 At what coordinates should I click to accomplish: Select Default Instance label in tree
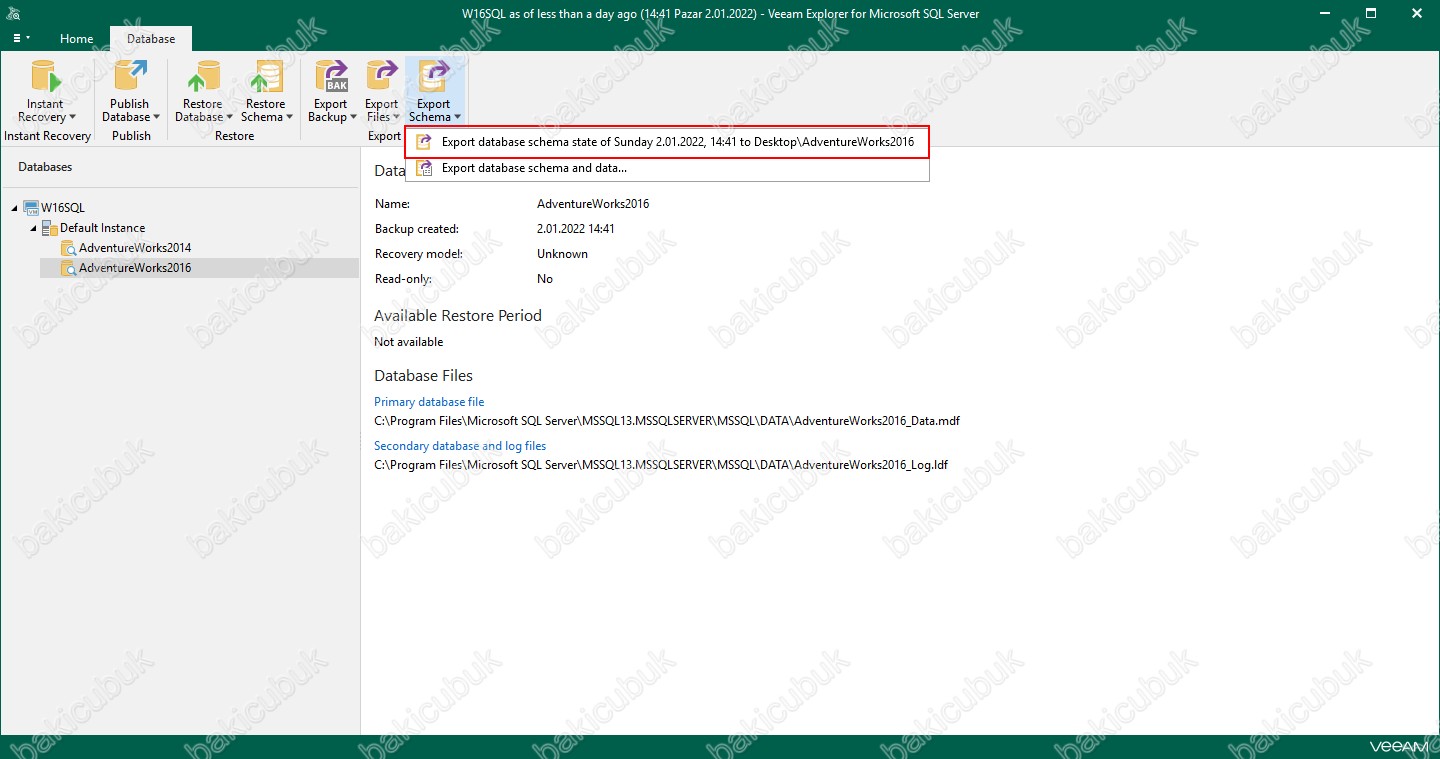(102, 228)
